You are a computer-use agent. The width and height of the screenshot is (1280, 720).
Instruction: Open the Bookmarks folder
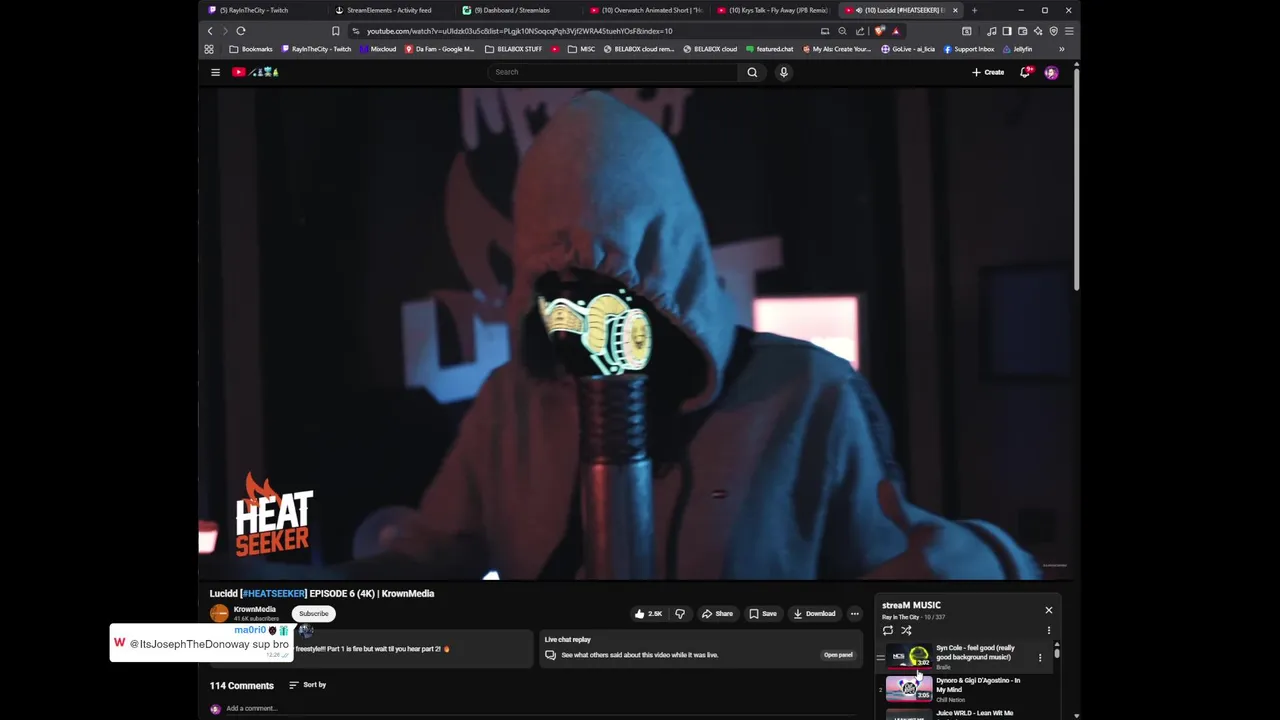[251, 49]
